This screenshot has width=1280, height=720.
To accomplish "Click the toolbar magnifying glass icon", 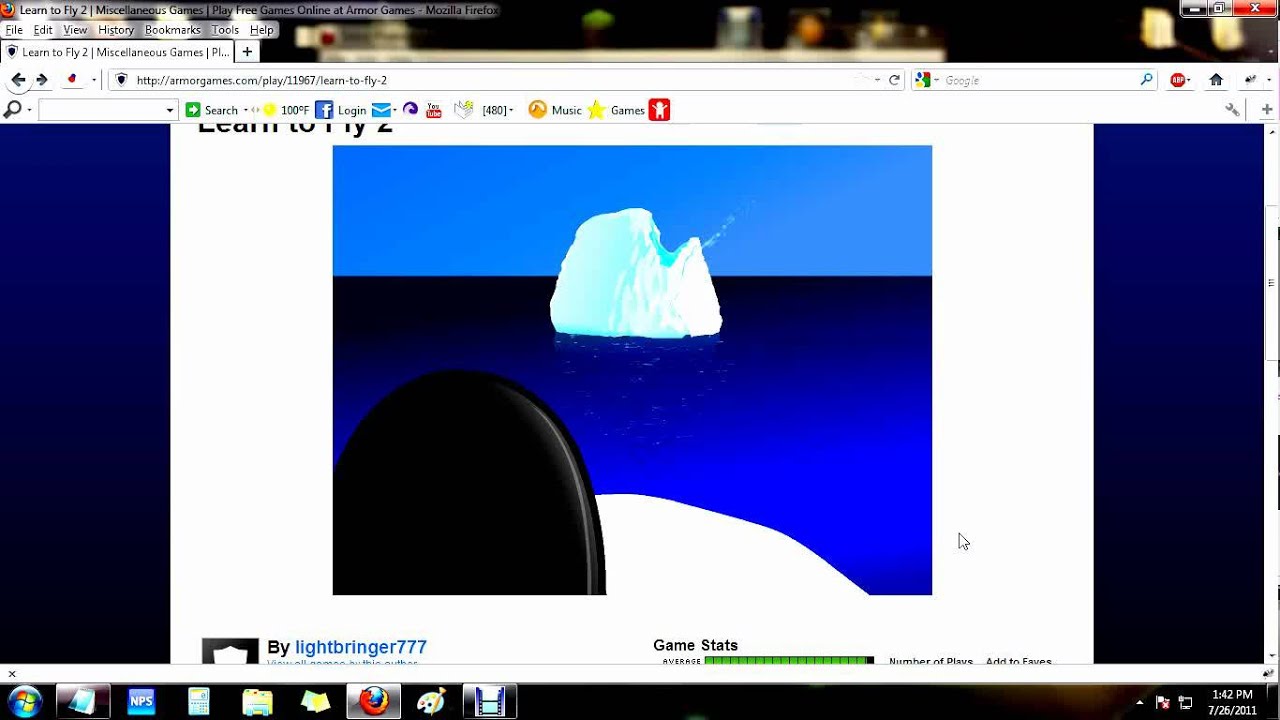I will click(x=13, y=110).
